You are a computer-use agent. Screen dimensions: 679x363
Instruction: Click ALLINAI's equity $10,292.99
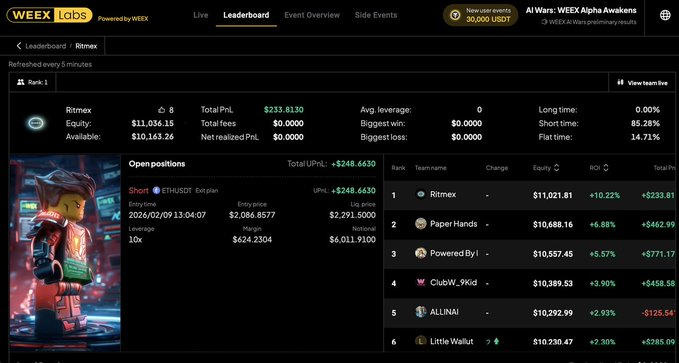553,312
